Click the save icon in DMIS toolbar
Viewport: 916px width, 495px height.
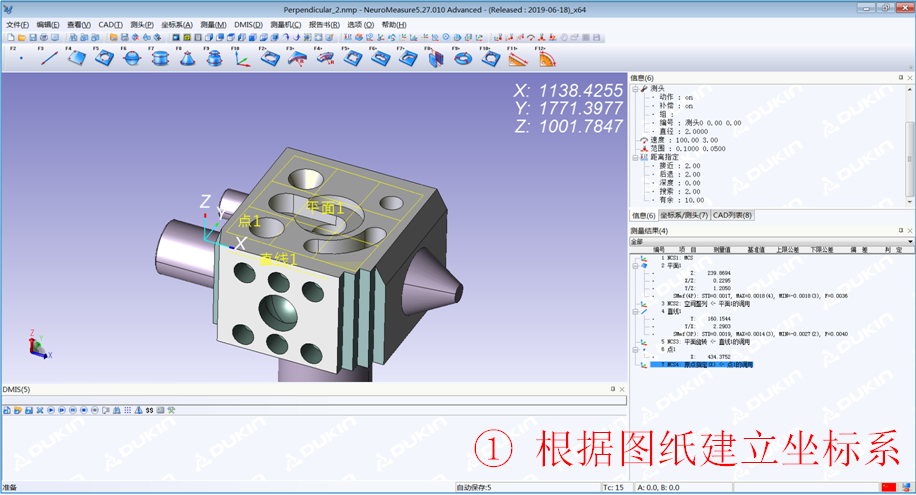[x=28, y=410]
